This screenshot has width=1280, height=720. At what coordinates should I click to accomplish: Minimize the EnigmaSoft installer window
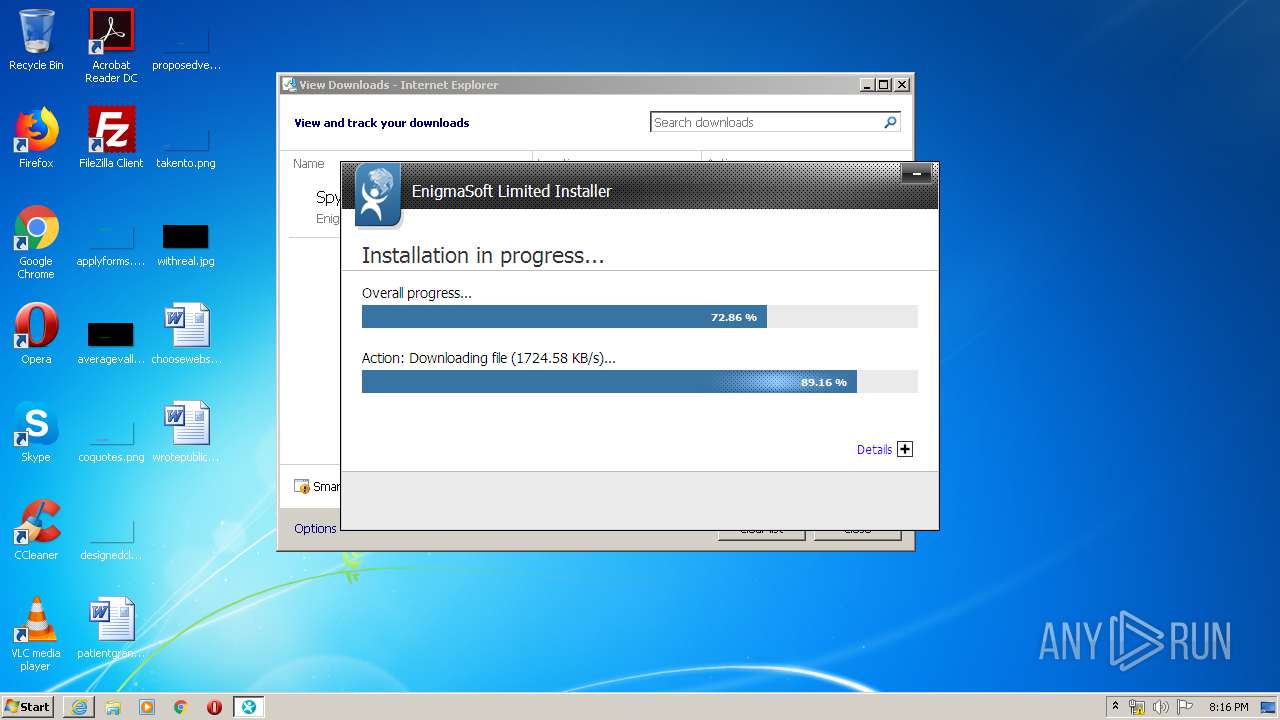(916, 174)
